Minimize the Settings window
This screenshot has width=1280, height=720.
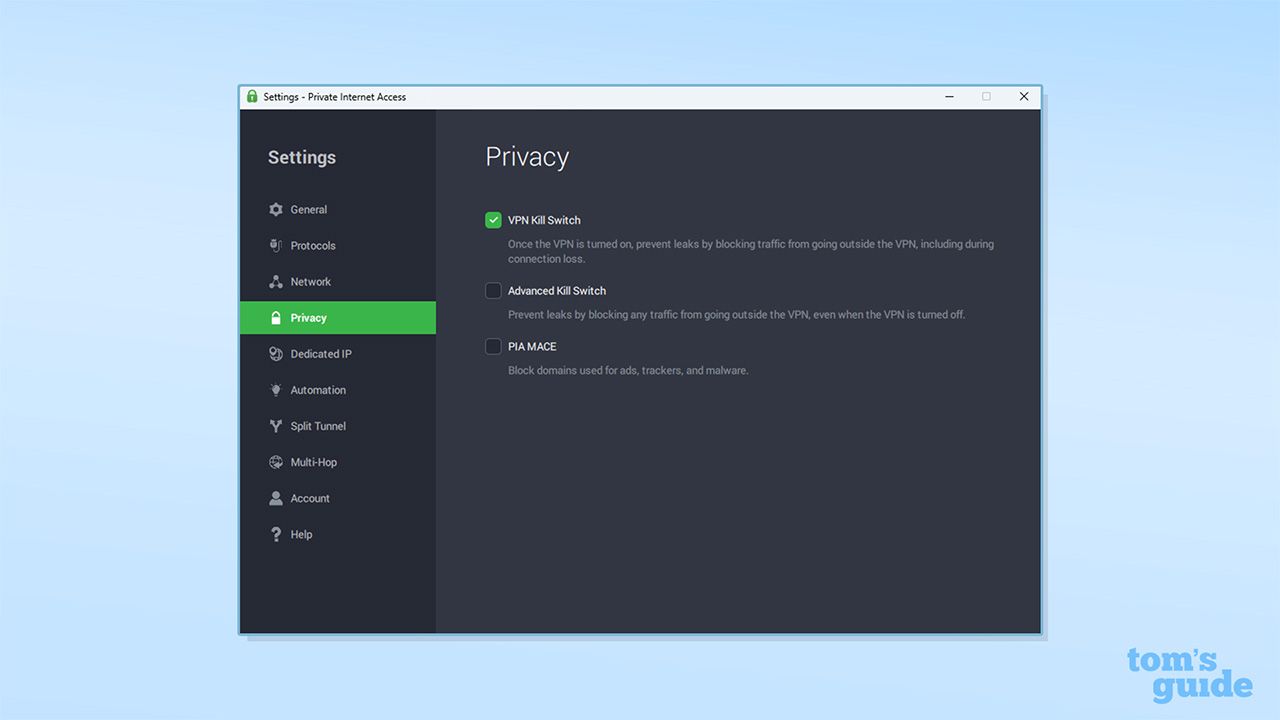pyautogui.click(x=948, y=97)
